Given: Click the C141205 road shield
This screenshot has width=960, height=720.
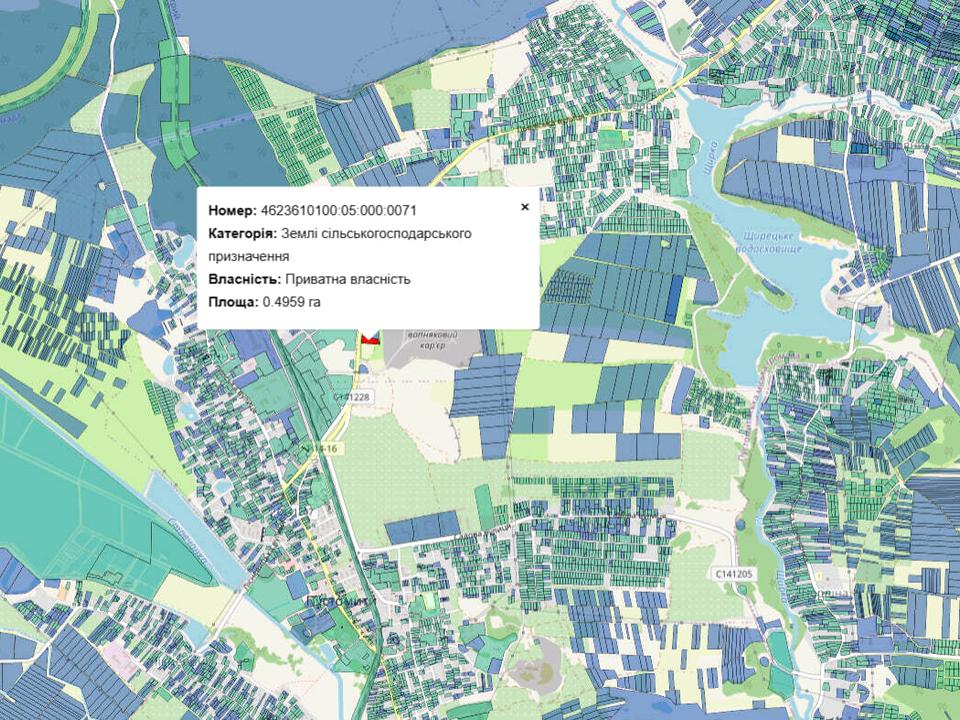Looking at the screenshot, I should (x=733, y=573).
